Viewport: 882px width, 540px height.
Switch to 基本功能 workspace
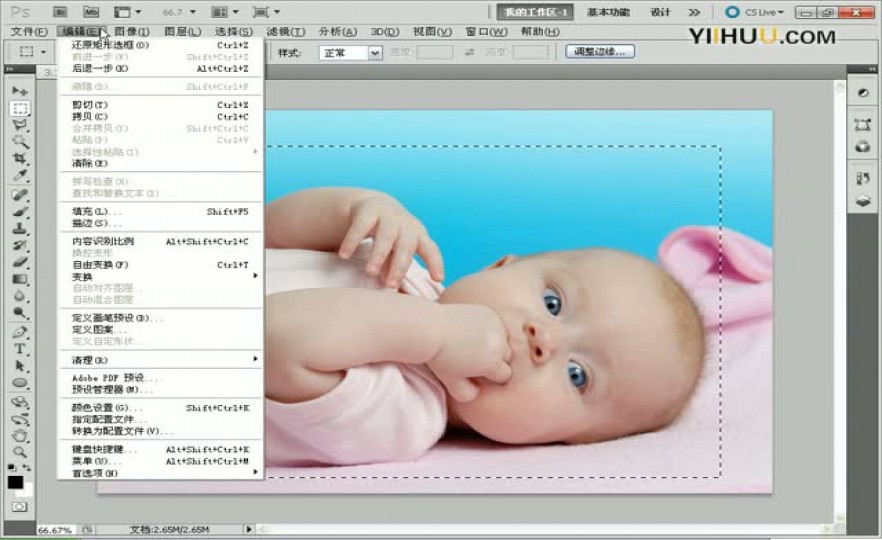click(x=609, y=12)
